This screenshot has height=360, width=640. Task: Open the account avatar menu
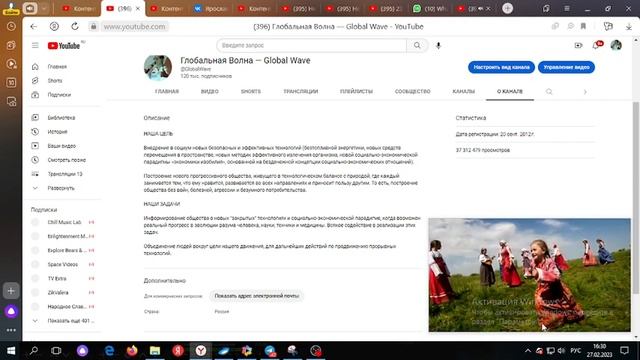coord(616,45)
